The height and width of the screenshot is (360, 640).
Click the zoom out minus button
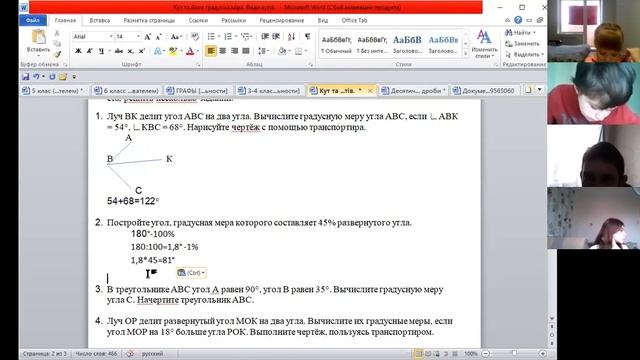485,353
